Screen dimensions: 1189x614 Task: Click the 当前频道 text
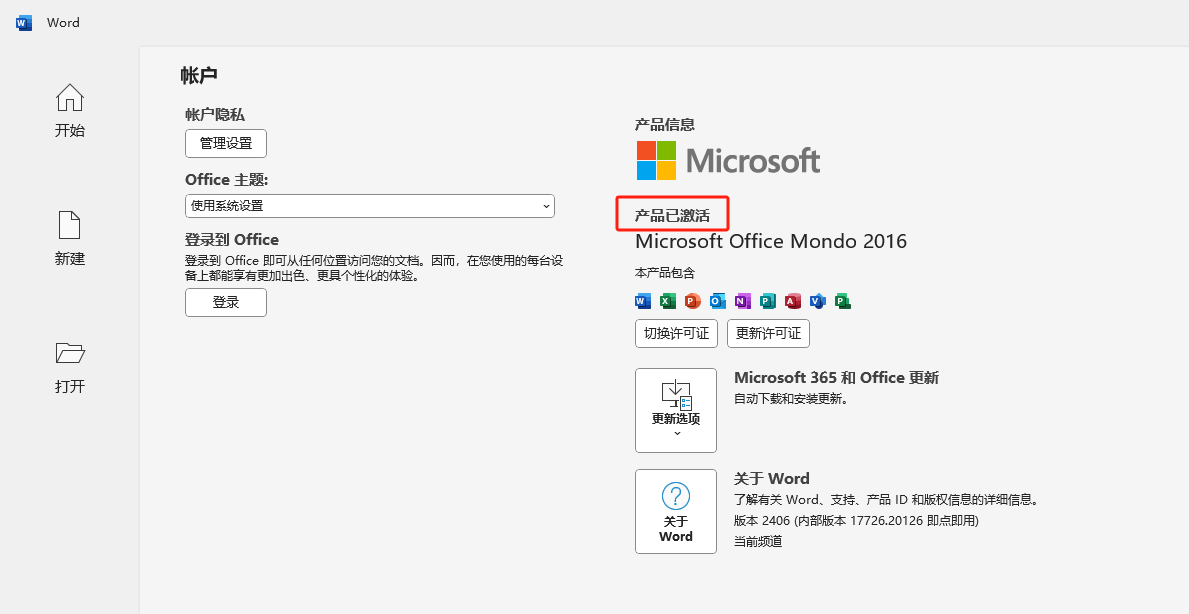[x=758, y=541]
